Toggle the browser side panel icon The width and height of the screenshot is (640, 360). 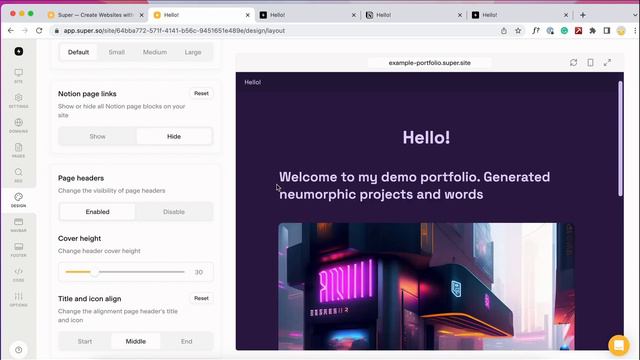[607, 31]
